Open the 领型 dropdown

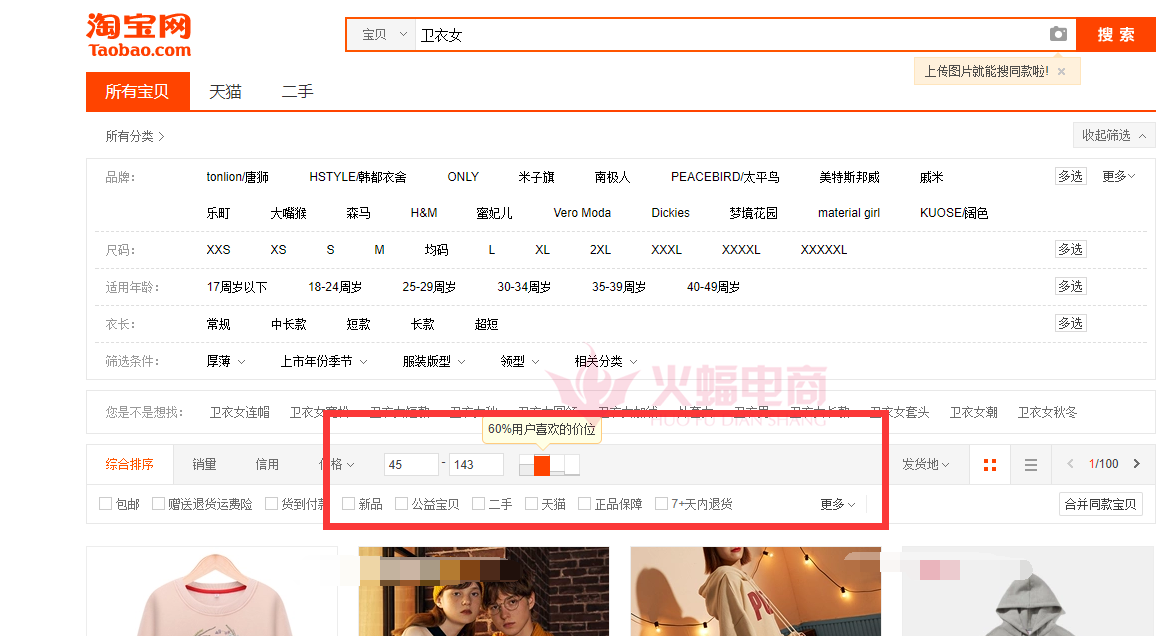point(520,361)
